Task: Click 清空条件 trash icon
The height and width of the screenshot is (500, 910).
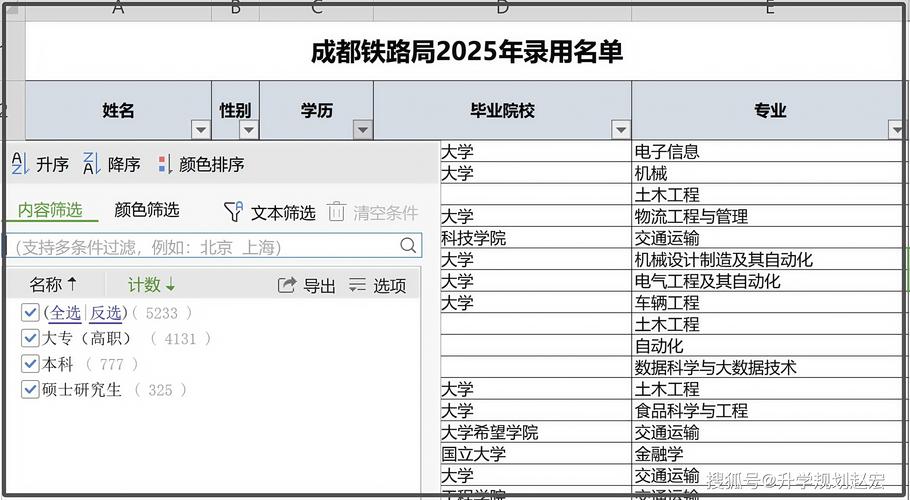Action: 337,212
